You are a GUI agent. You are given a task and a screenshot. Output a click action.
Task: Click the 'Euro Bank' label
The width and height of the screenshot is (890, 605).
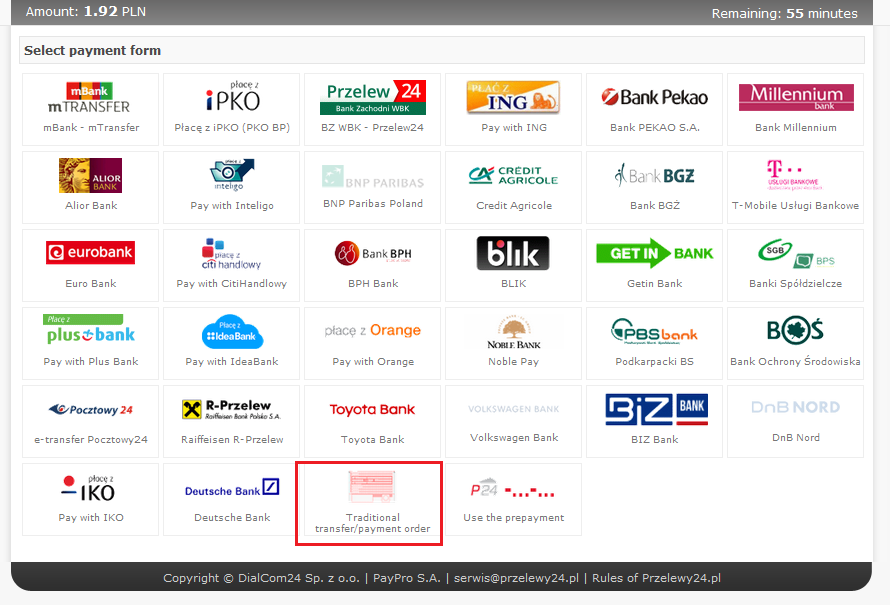(91, 284)
